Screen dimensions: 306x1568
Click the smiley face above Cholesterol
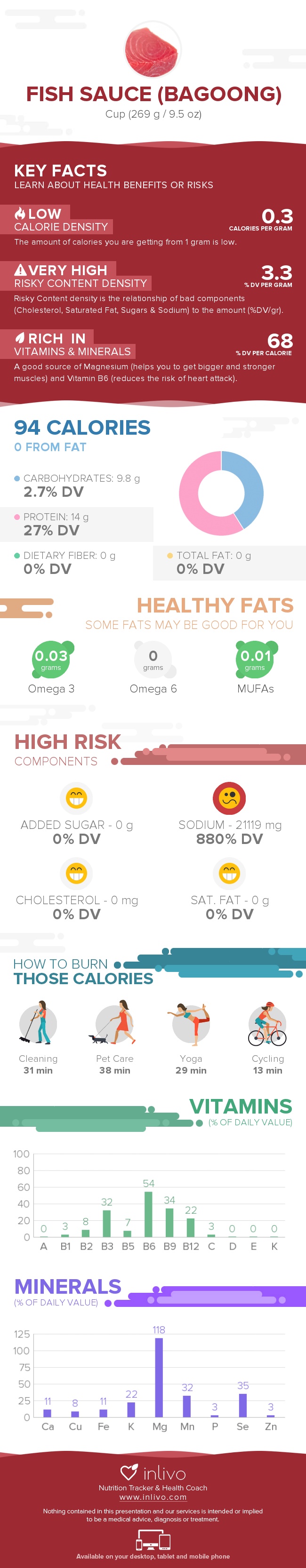point(76,873)
